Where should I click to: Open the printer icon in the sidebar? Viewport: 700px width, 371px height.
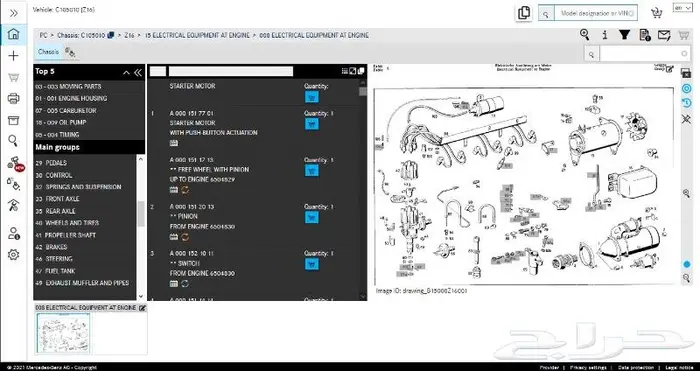tap(13, 99)
